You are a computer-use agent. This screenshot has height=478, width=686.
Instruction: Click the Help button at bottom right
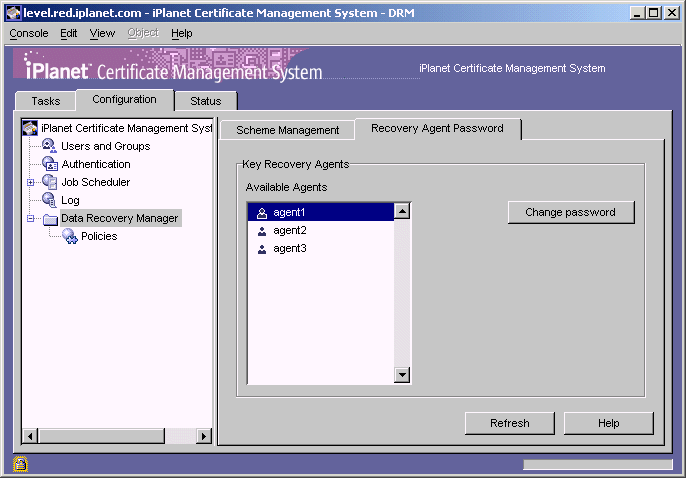(x=609, y=423)
